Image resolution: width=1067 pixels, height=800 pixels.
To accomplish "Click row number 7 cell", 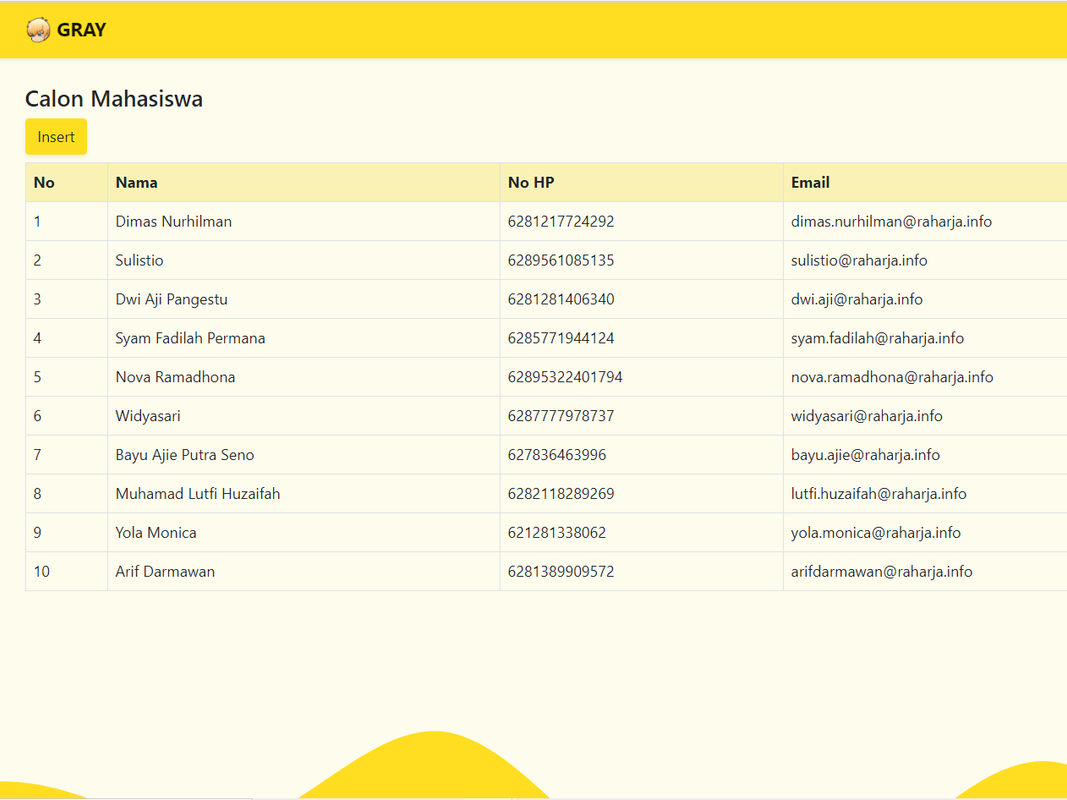I will click(66, 454).
